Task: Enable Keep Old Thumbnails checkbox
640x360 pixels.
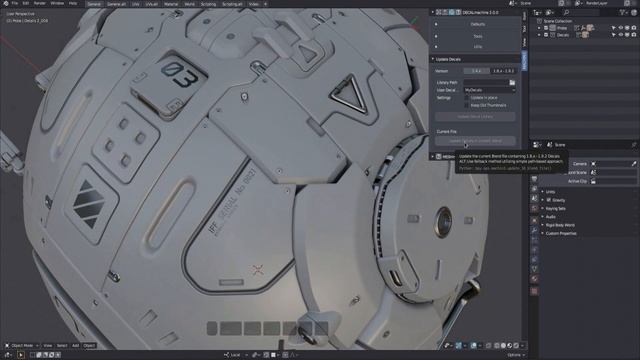Action: (467, 105)
